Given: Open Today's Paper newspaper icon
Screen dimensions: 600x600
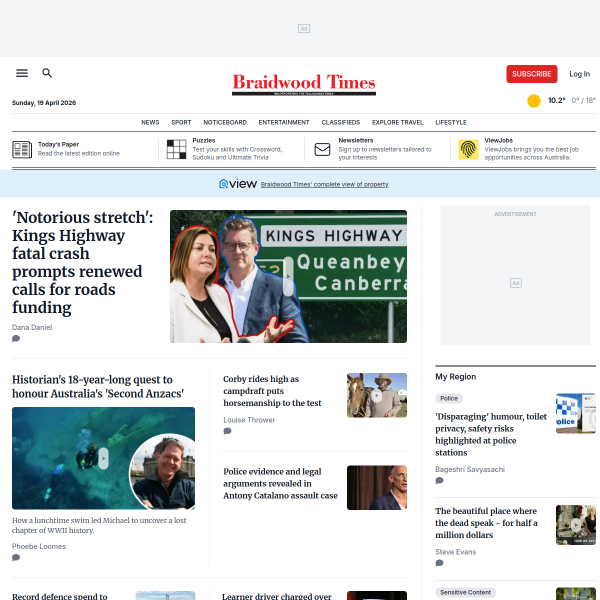Looking at the screenshot, I should point(22,150).
